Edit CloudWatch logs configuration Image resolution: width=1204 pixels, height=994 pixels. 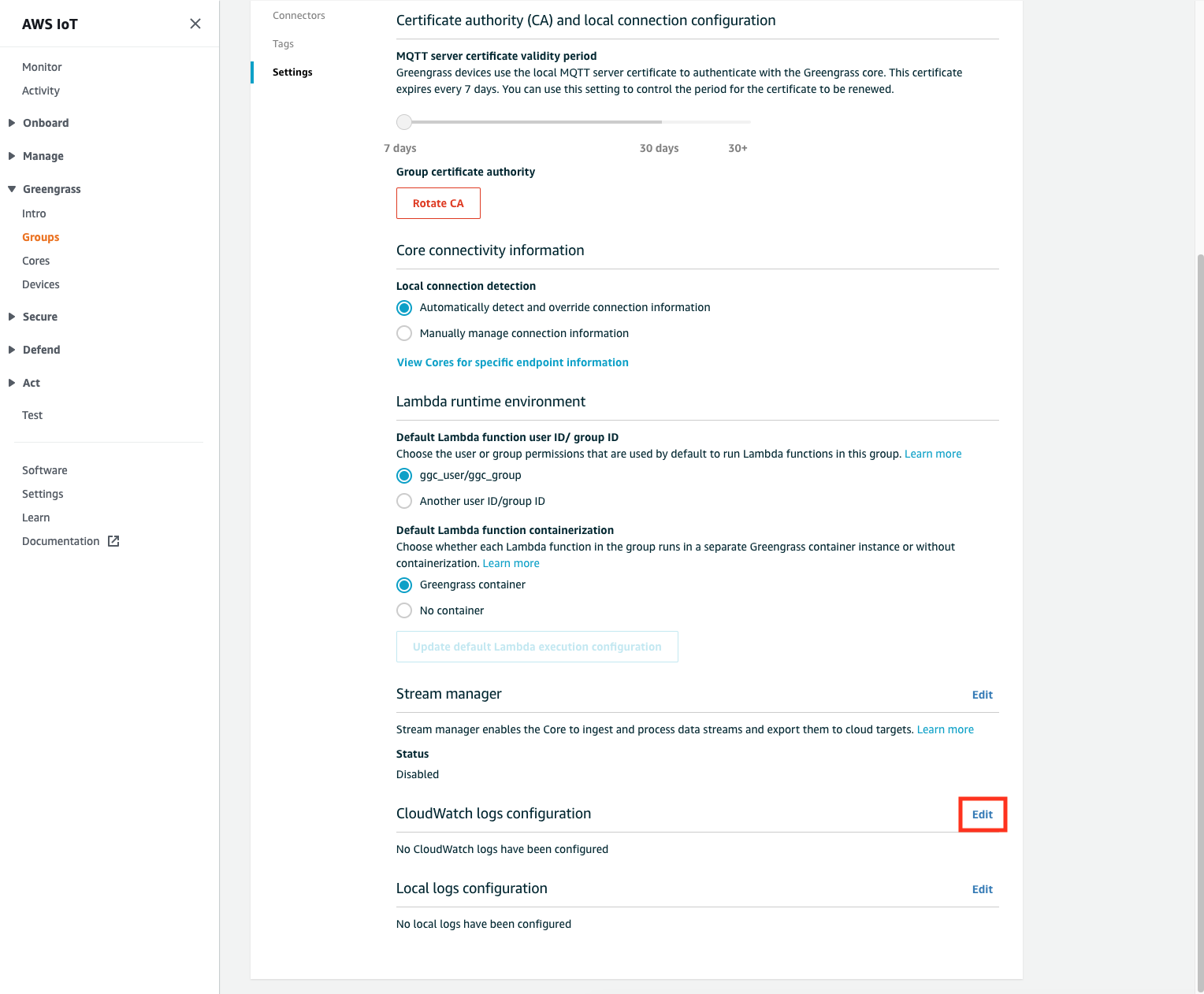click(982, 814)
